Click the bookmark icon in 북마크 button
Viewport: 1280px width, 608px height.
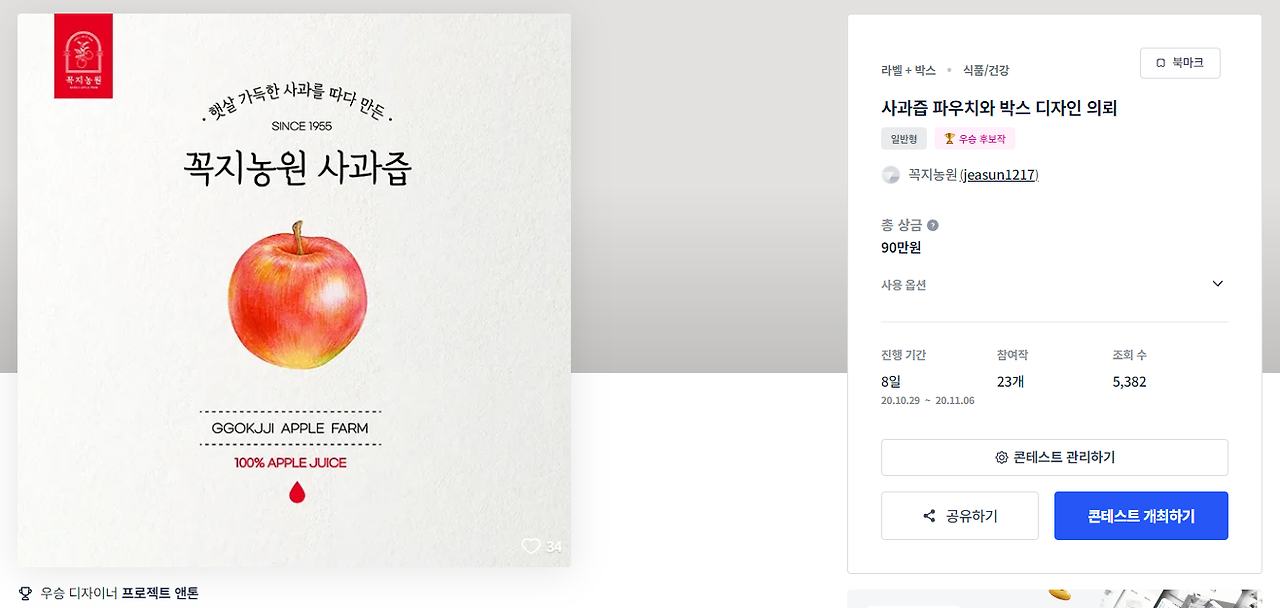[1161, 63]
